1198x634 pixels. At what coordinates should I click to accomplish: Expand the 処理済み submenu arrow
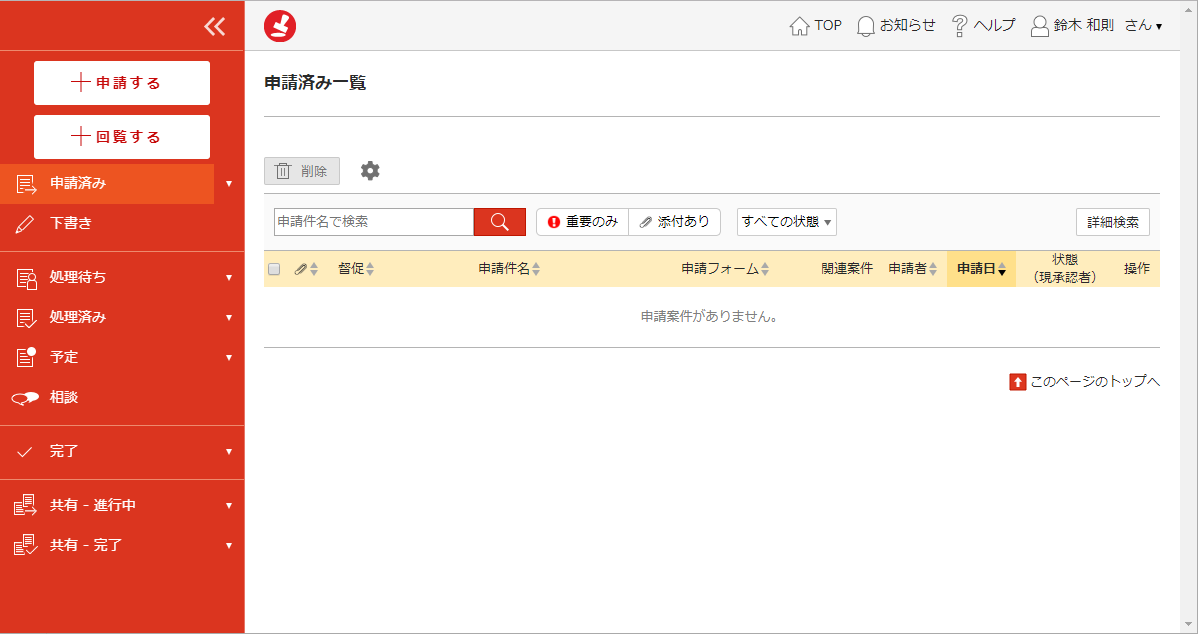coord(228,317)
